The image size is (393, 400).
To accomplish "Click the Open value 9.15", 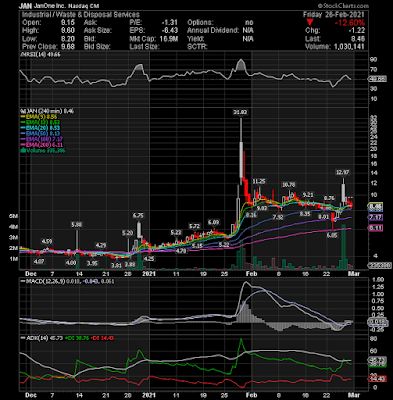I will point(68,23).
